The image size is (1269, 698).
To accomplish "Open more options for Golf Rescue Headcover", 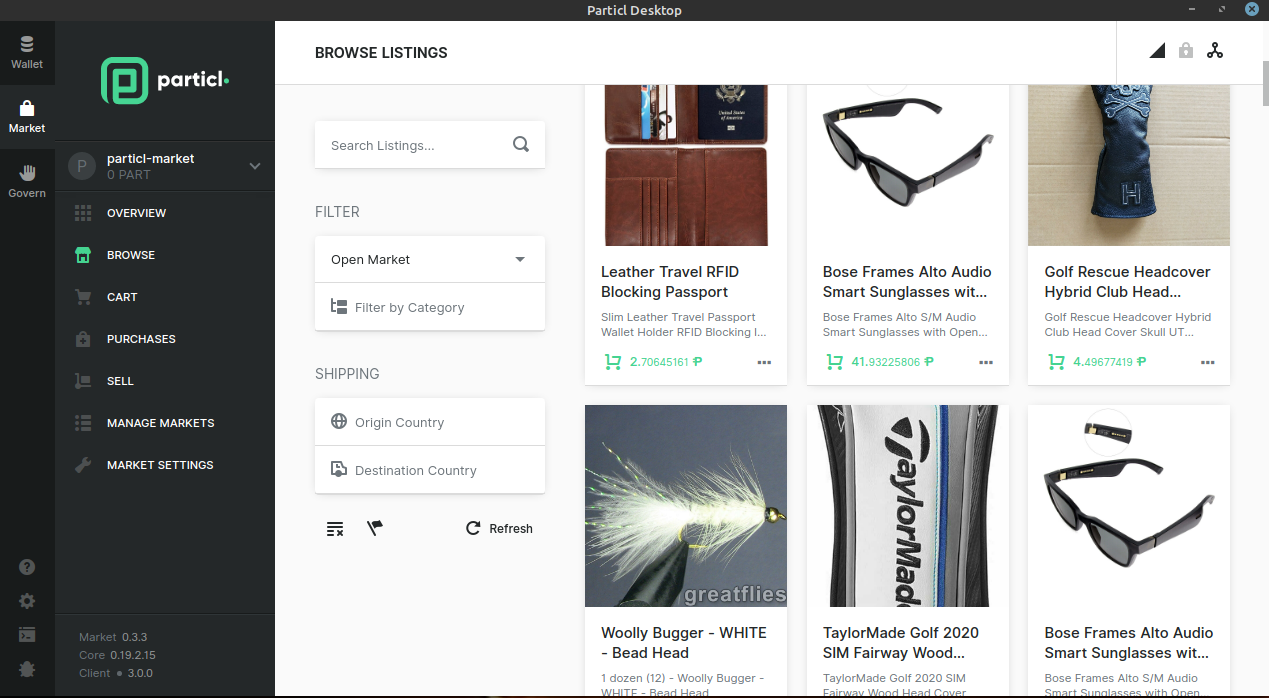I will pos(1209,362).
